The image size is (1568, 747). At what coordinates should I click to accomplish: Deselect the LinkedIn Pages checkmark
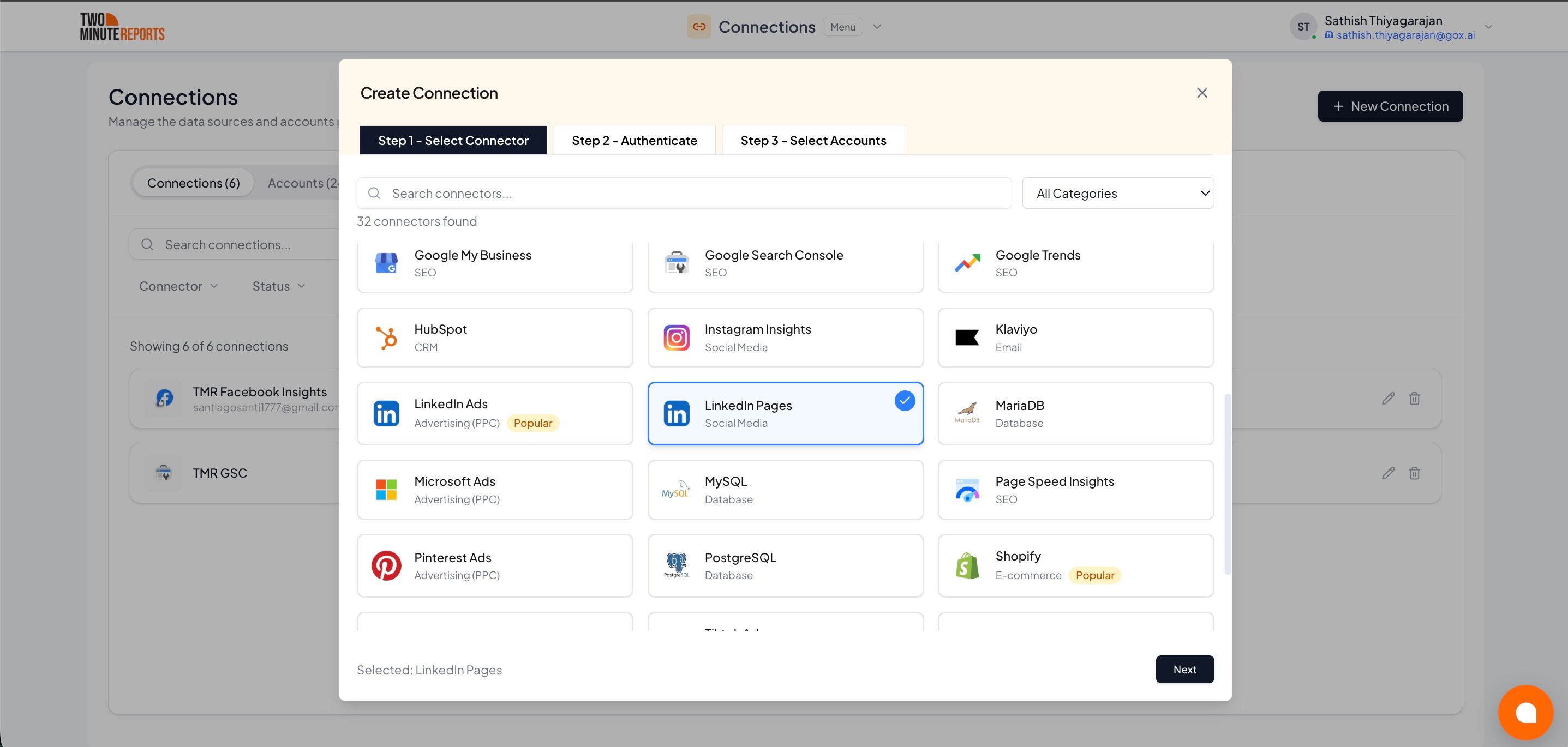pyautogui.click(x=905, y=400)
